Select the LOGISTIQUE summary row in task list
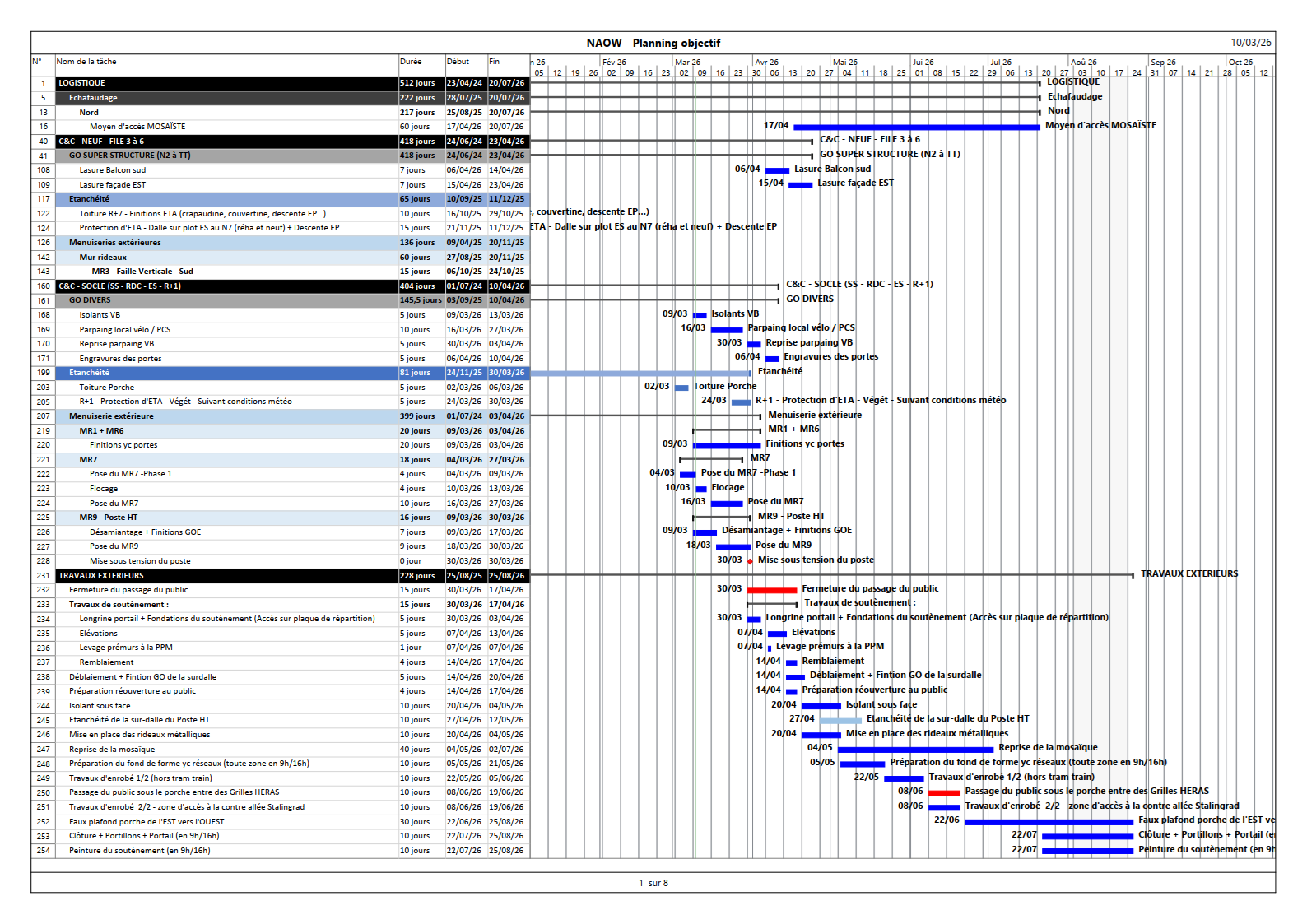The height and width of the screenshot is (924, 1307). [226, 83]
